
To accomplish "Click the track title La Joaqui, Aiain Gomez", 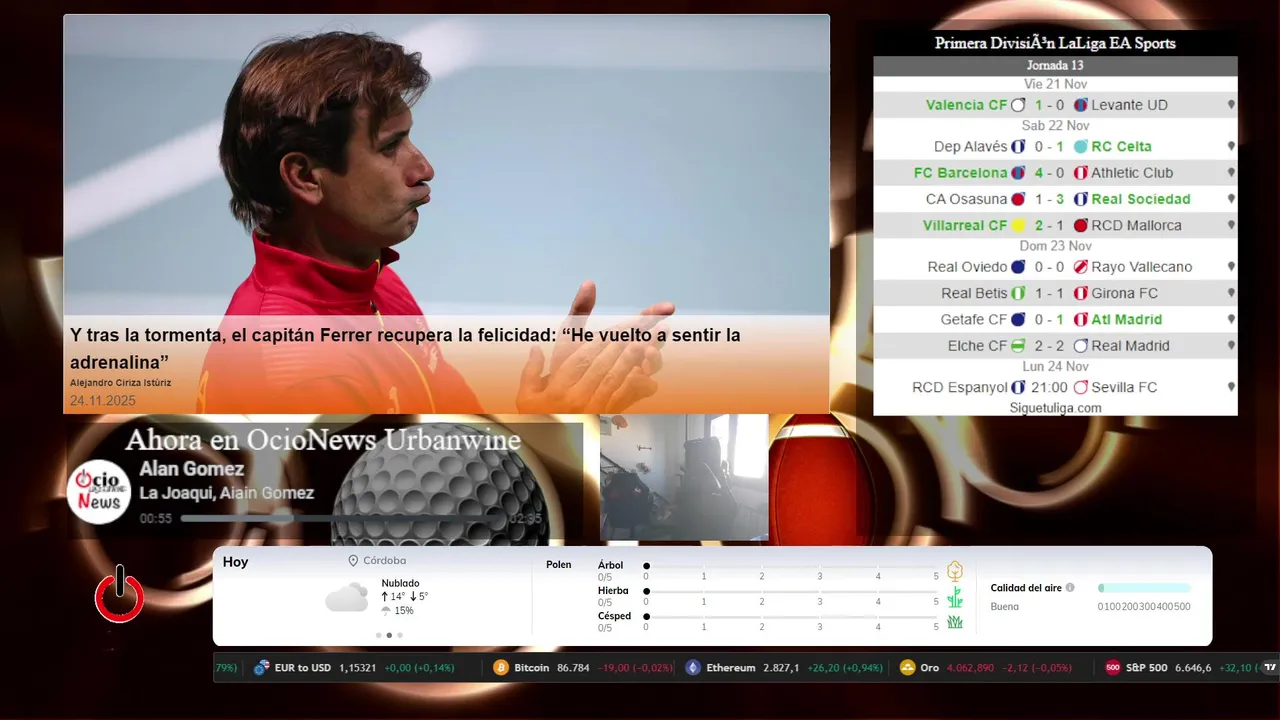I will (x=226, y=493).
